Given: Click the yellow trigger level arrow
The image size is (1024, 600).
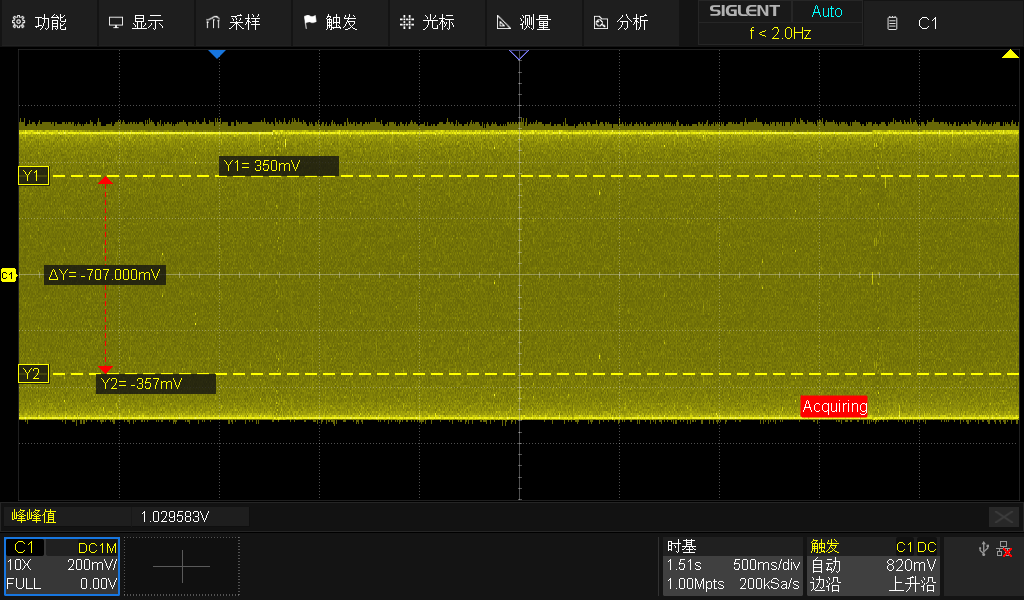Looking at the screenshot, I should 1010,54.
